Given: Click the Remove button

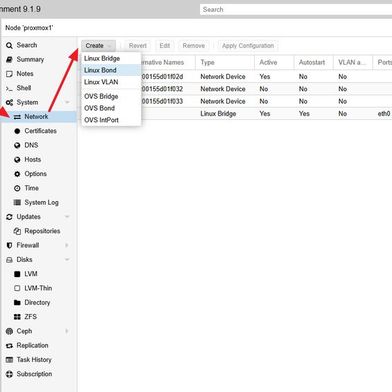Looking at the screenshot, I should tap(194, 46).
